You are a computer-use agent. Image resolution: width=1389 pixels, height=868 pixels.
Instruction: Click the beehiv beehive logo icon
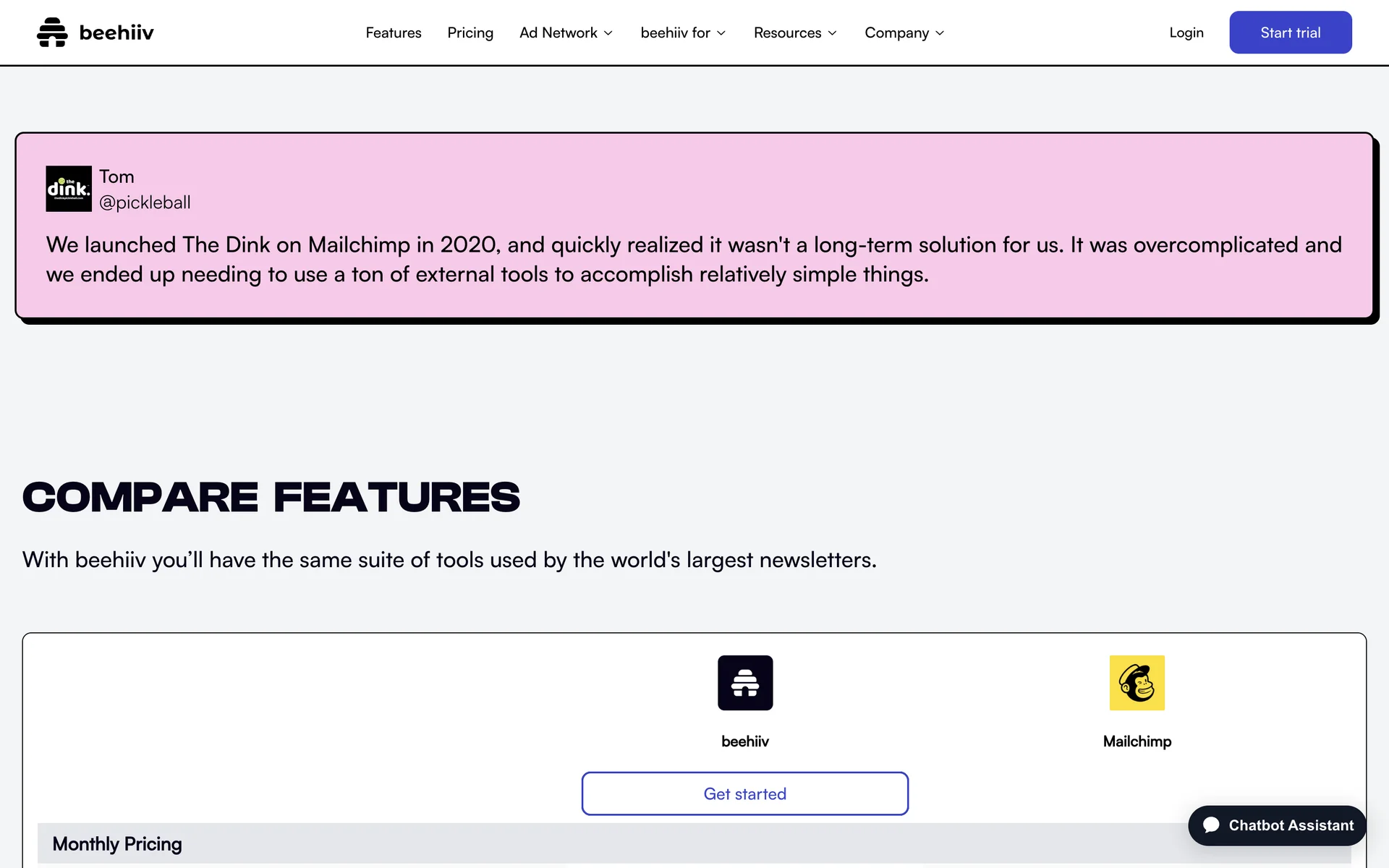tap(52, 33)
